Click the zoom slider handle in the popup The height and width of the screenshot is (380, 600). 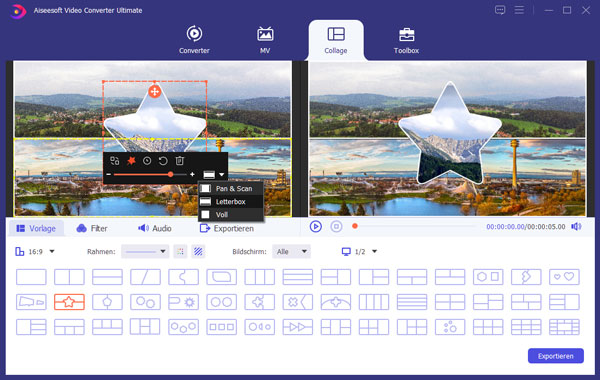tap(170, 175)
